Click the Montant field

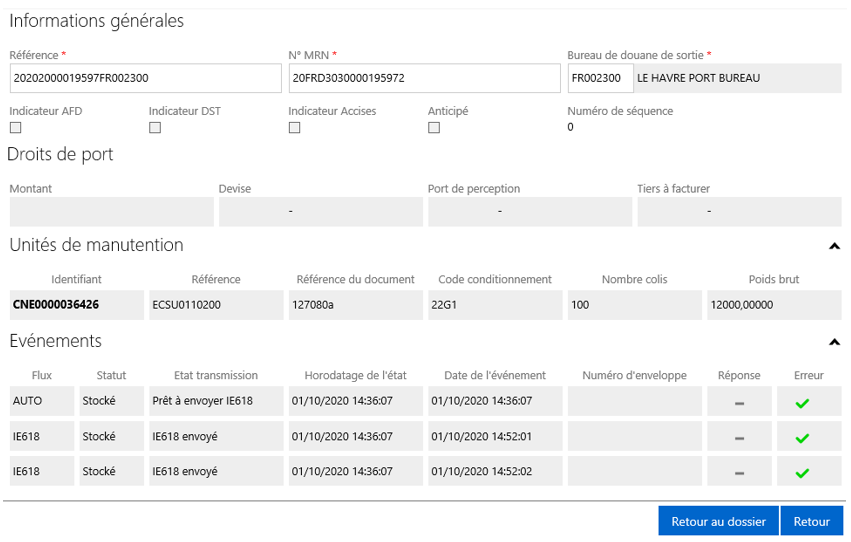(111, 212)
